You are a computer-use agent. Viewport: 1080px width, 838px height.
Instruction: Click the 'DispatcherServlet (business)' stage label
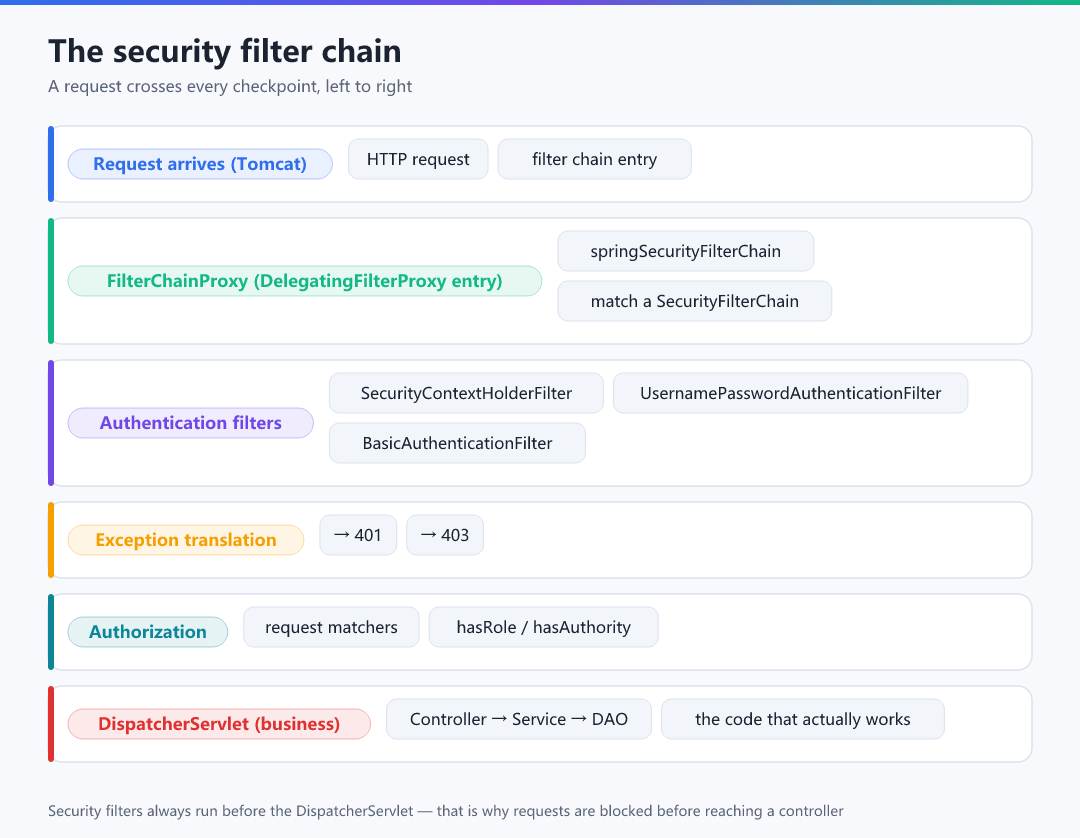click(219, 724)
